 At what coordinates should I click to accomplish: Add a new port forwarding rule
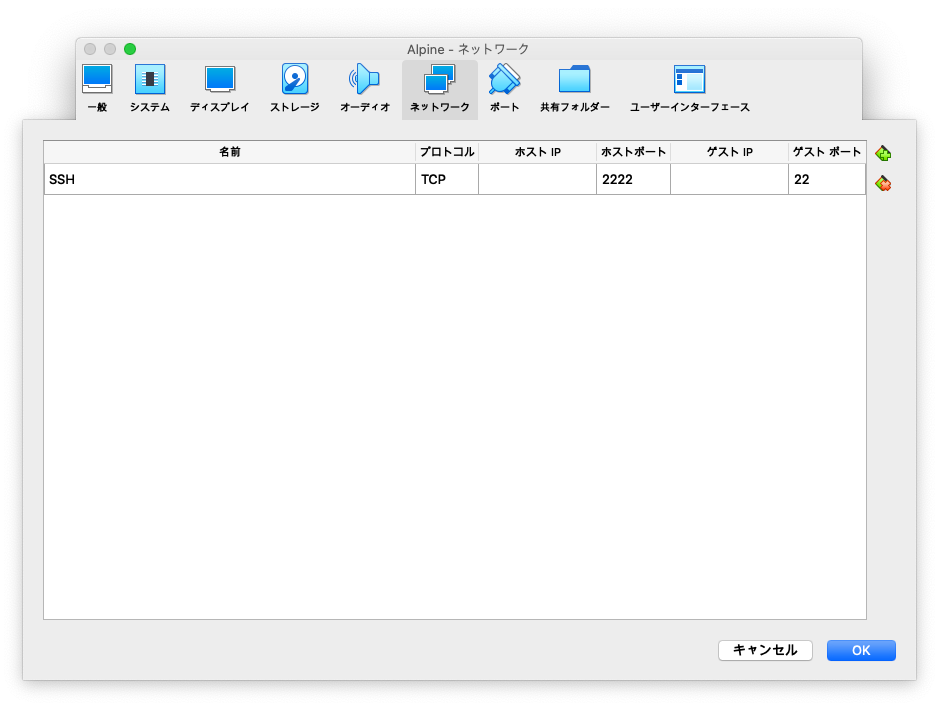click(x=883, y=154)
